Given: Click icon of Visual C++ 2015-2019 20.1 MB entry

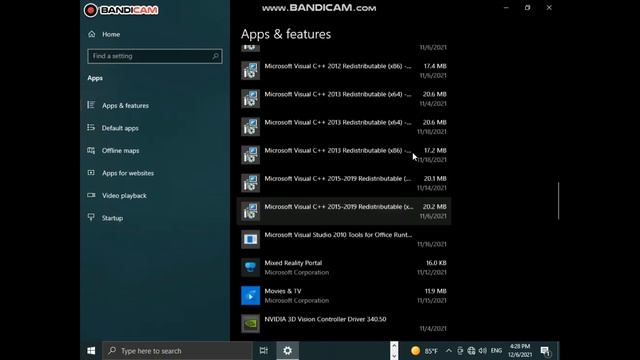Looking at the screenshot, I should point(250,183).
